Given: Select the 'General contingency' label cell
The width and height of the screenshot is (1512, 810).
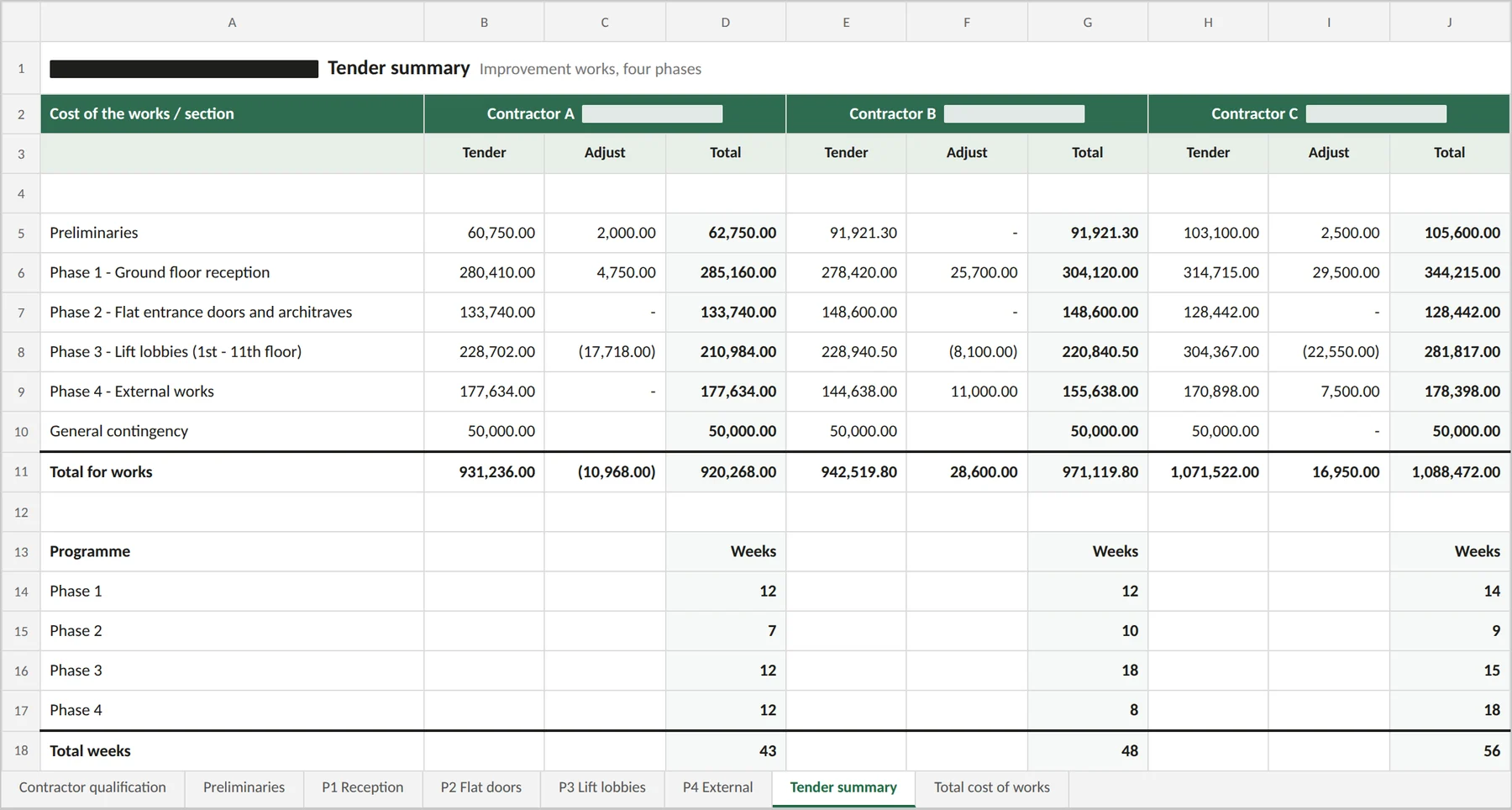Looking at the screenshot, I should point(232,431).
